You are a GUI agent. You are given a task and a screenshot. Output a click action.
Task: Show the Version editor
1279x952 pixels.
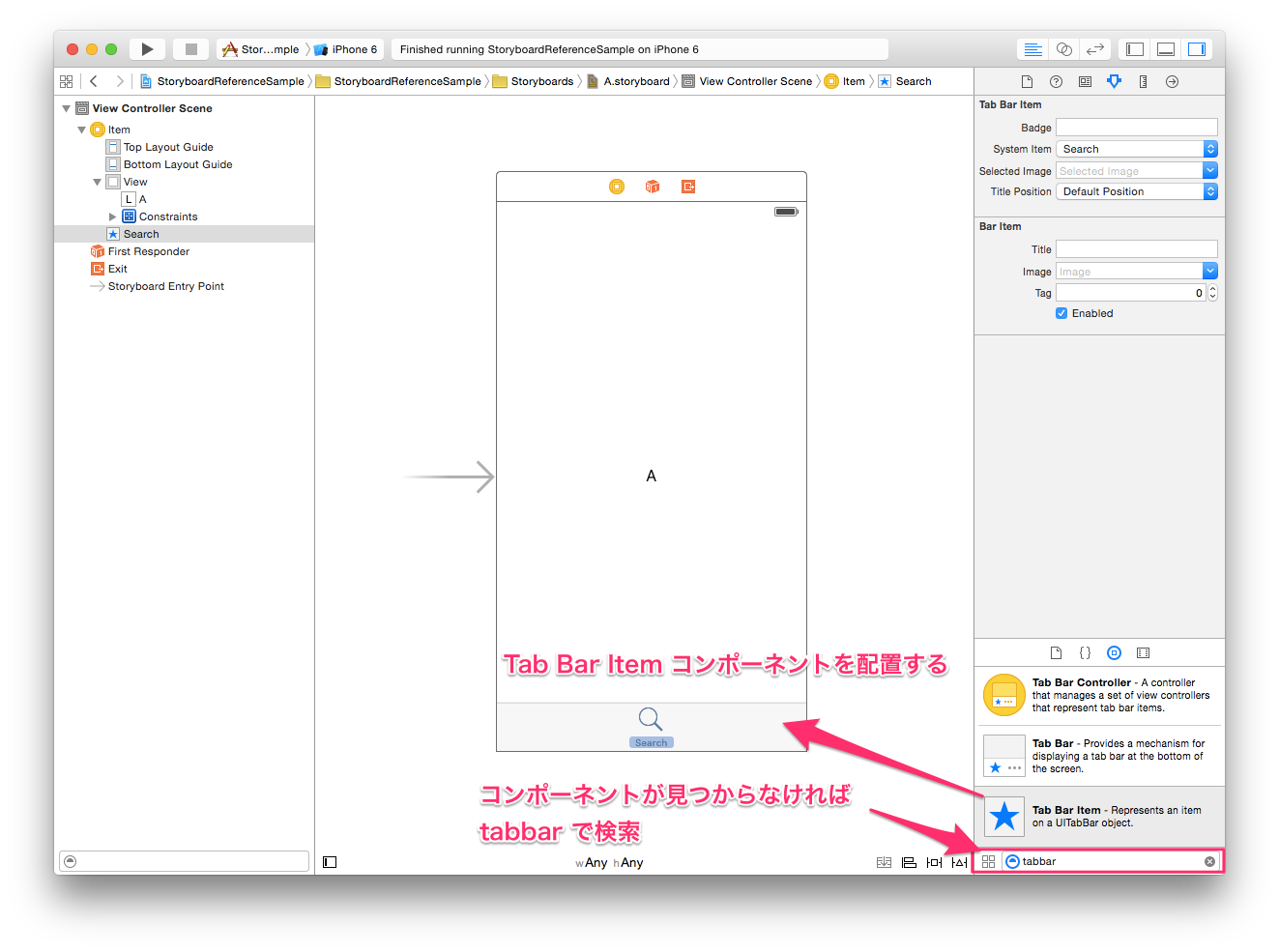(x=1094, y=49)
